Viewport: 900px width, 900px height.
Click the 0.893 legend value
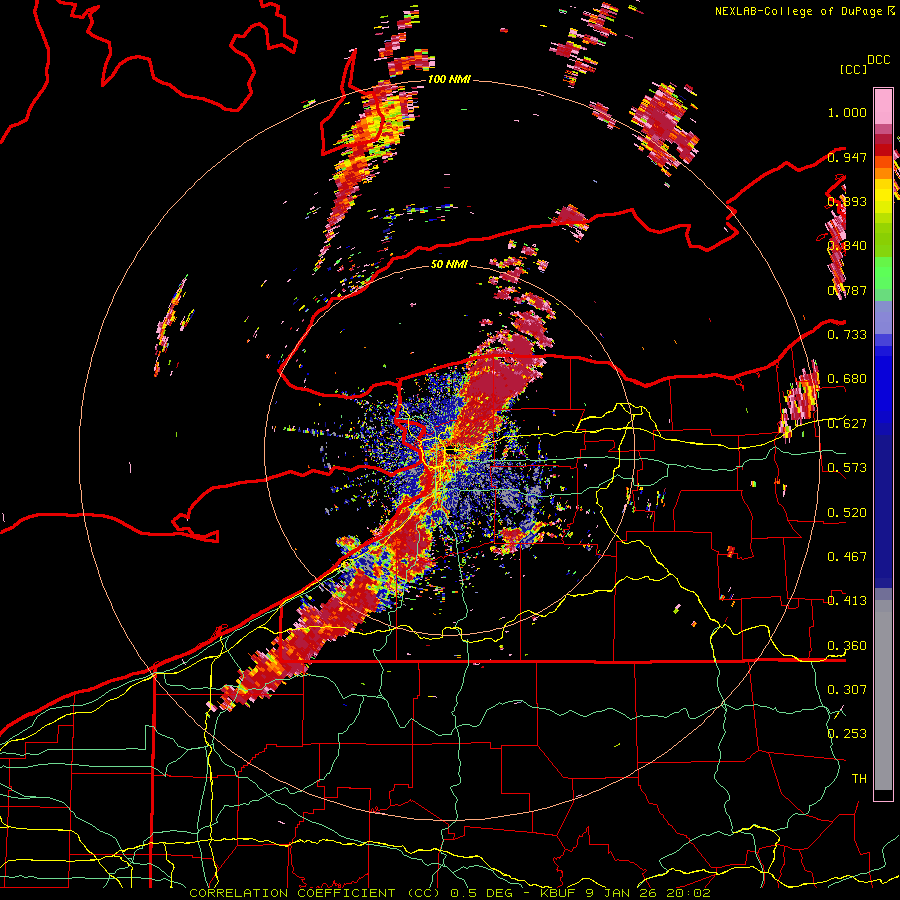point(847,201)
